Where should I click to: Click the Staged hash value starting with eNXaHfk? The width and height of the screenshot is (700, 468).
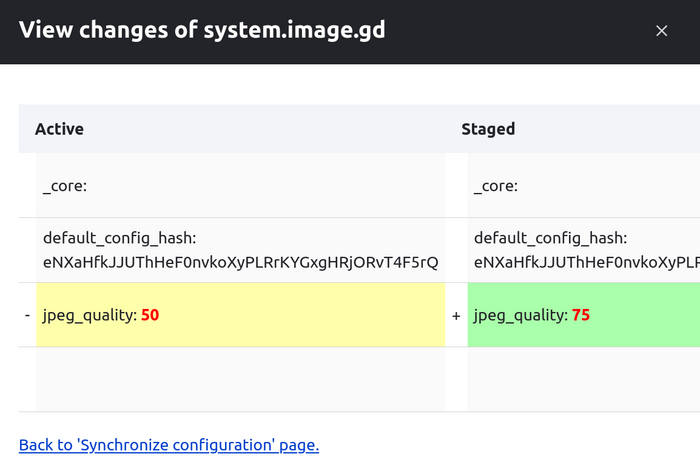pos(585,263)
